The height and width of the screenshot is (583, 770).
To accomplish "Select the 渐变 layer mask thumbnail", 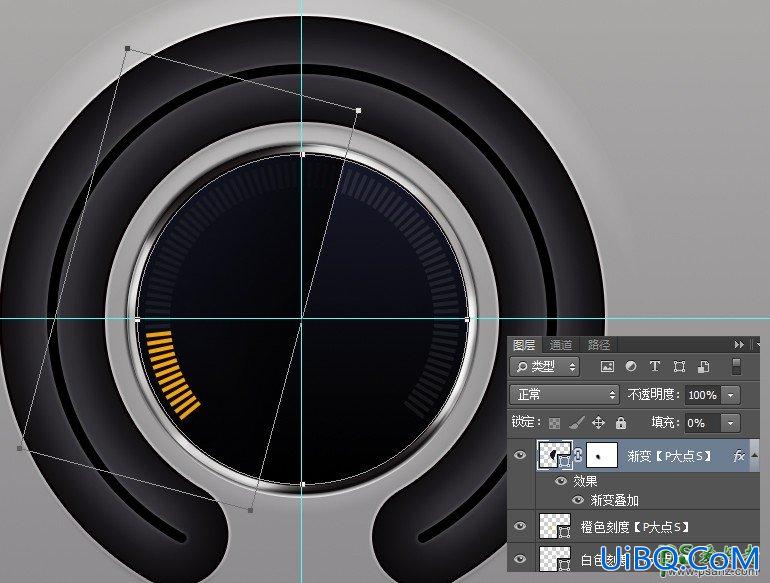I will click(602, 456).
